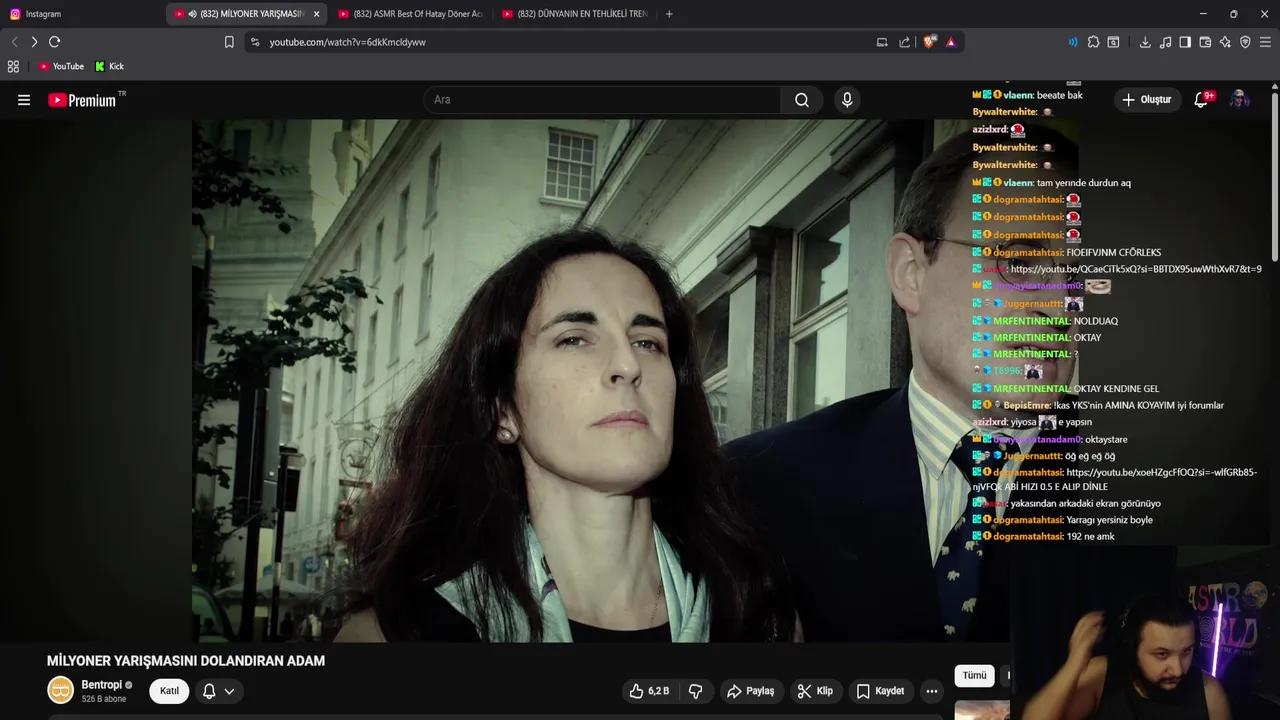Screen dimensions: 1280x720
Task: Open dogramatahtasi's youtu.be/xoeHZgcFfOQ chat link
Action: point(1116,479)
